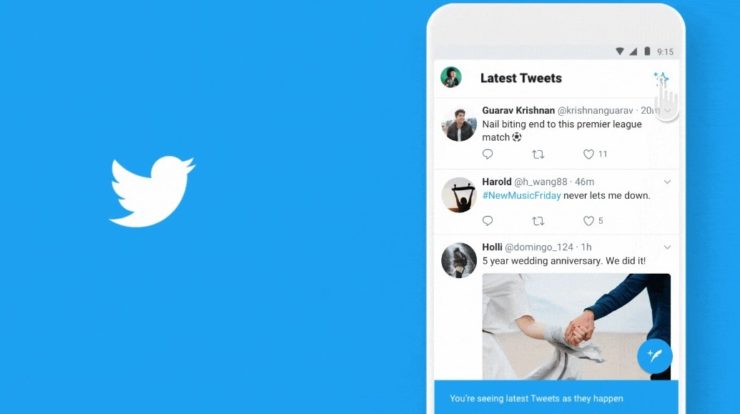Retweet Guarav Krishnan's premier league tweet

(x=538, y=154)
